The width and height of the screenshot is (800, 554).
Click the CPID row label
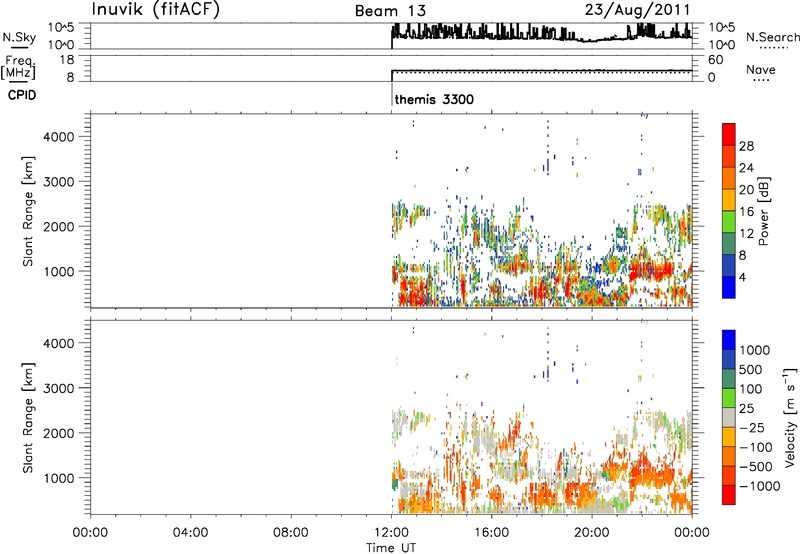[x=22, y=95]
